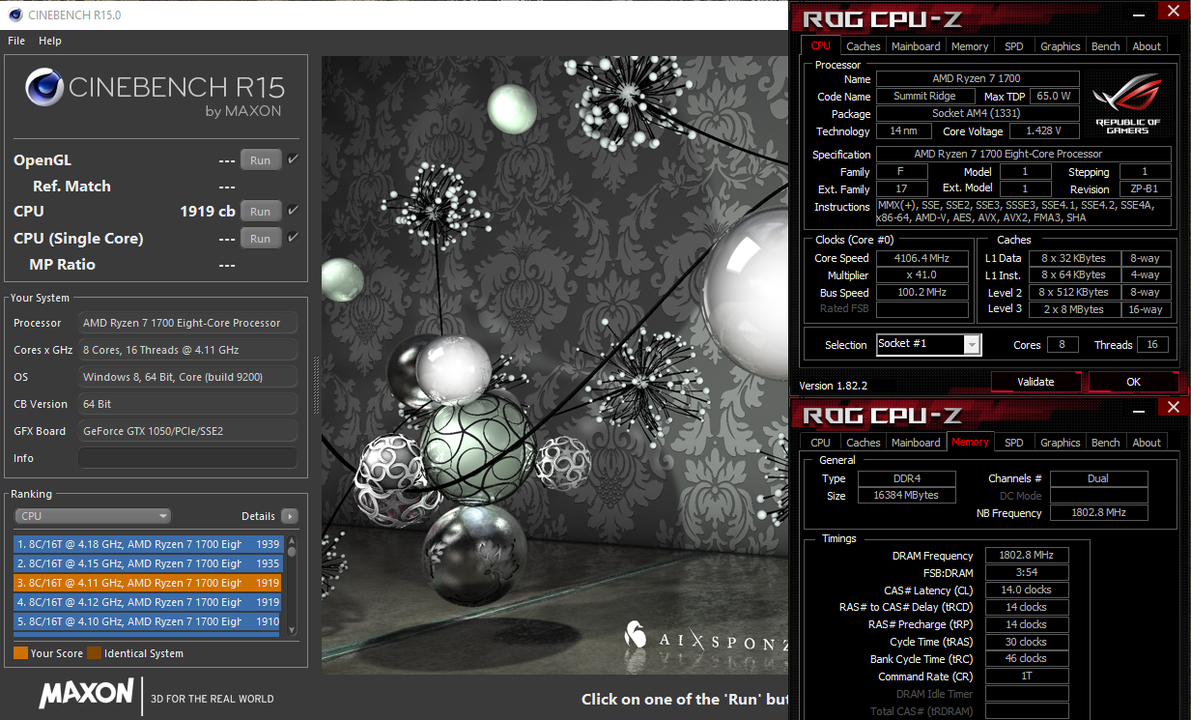Viewport: 1191px width, 720px height.
Task: Click the Core Speed 4106.4 MHz value
Action: point(922,258)
